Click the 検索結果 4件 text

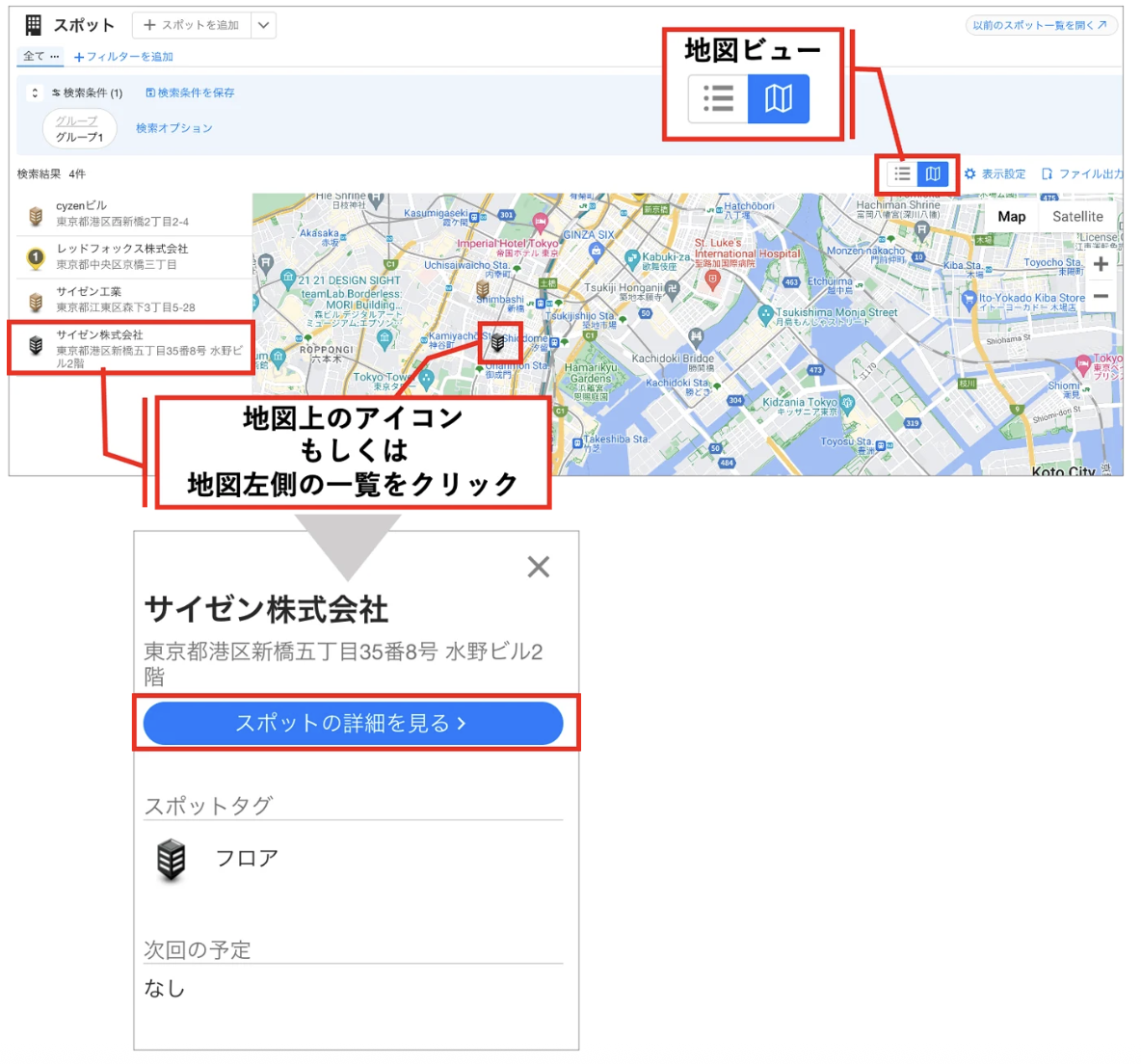[x=52, y=173]
